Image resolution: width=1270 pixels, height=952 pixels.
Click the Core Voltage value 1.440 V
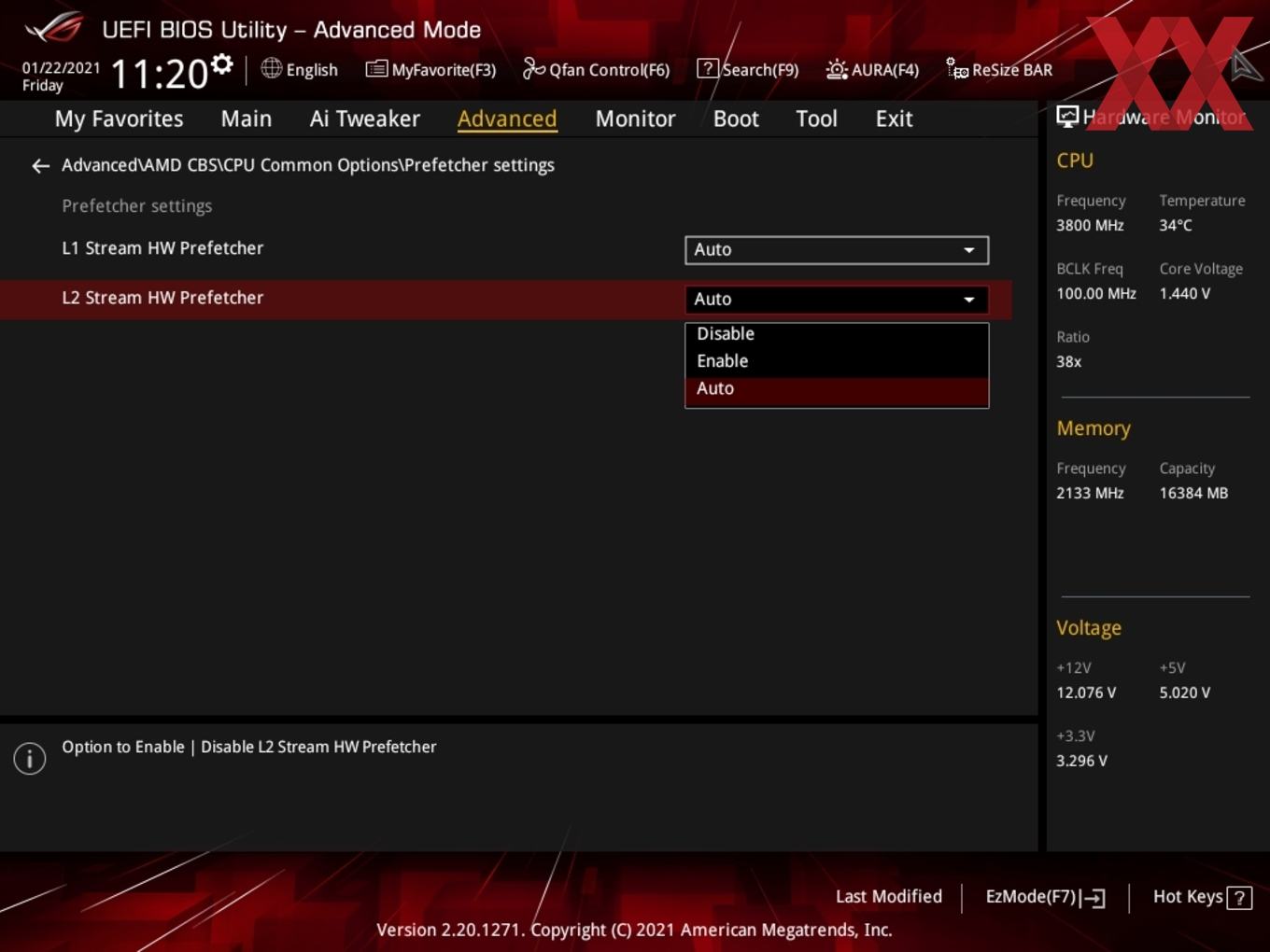pyautogui.click(x=1185, y=293)
